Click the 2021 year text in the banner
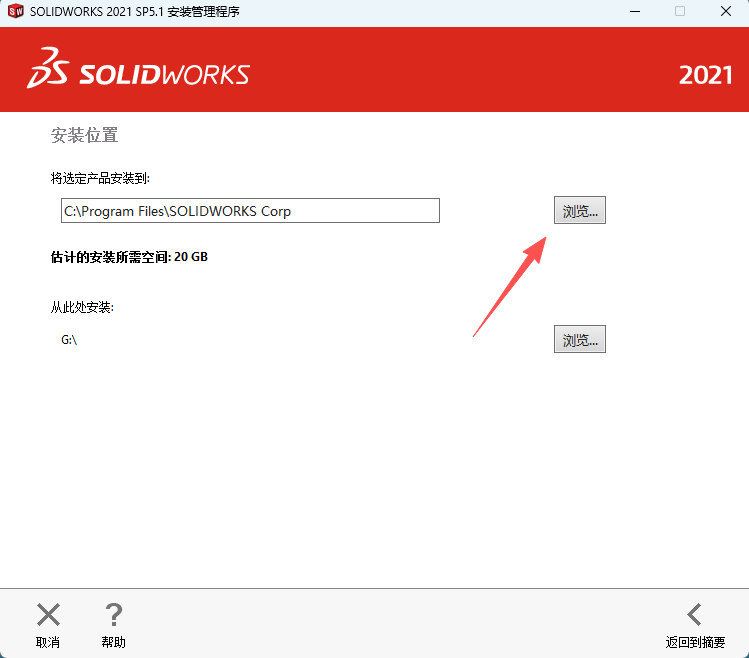 (706, 76)
